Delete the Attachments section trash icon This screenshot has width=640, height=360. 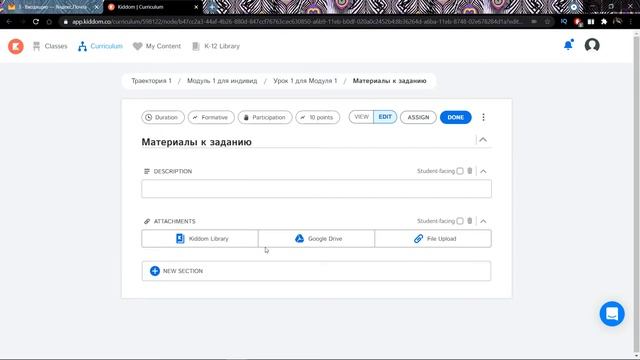[470, 221]
